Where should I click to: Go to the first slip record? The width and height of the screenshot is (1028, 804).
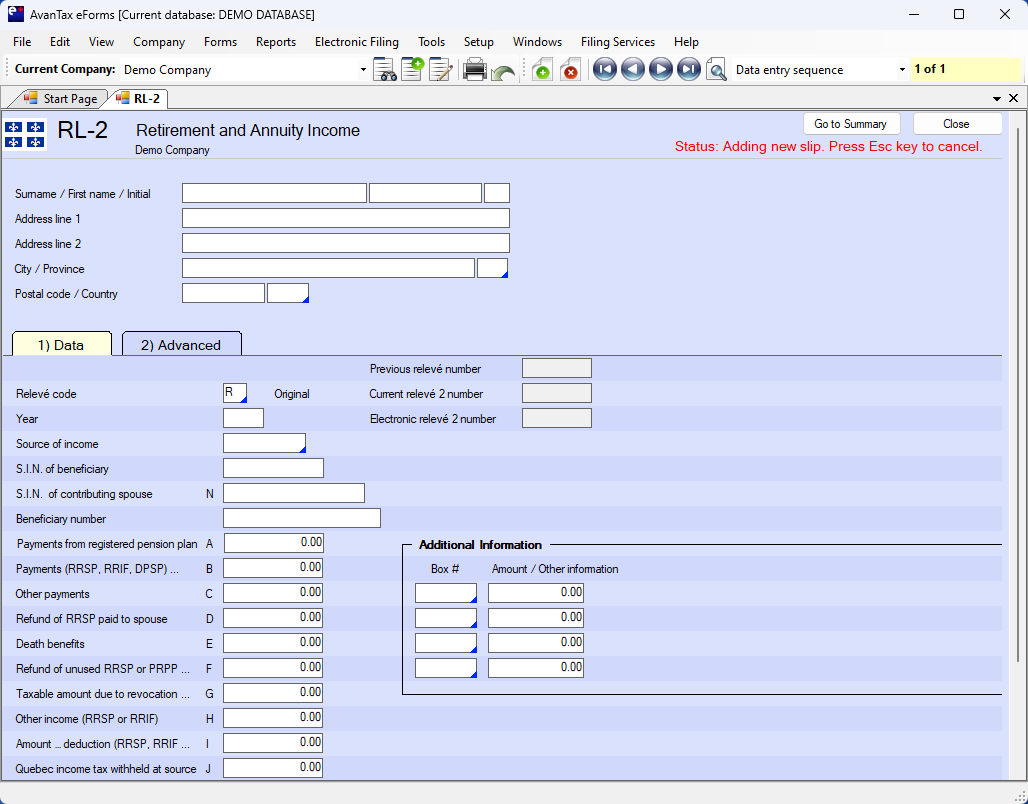coord(604,70)
